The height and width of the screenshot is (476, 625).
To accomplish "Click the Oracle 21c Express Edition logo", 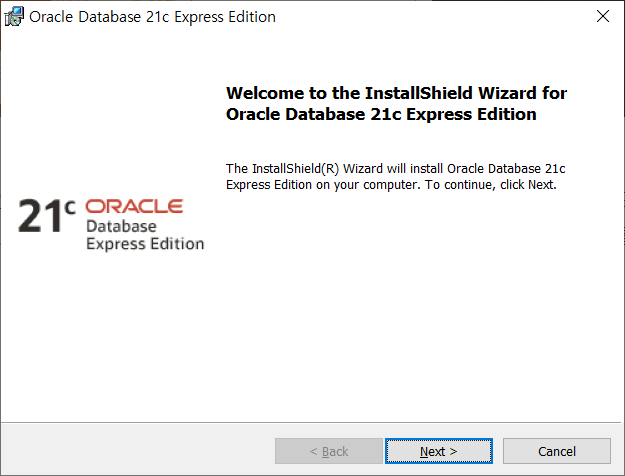I will [111, 224].
